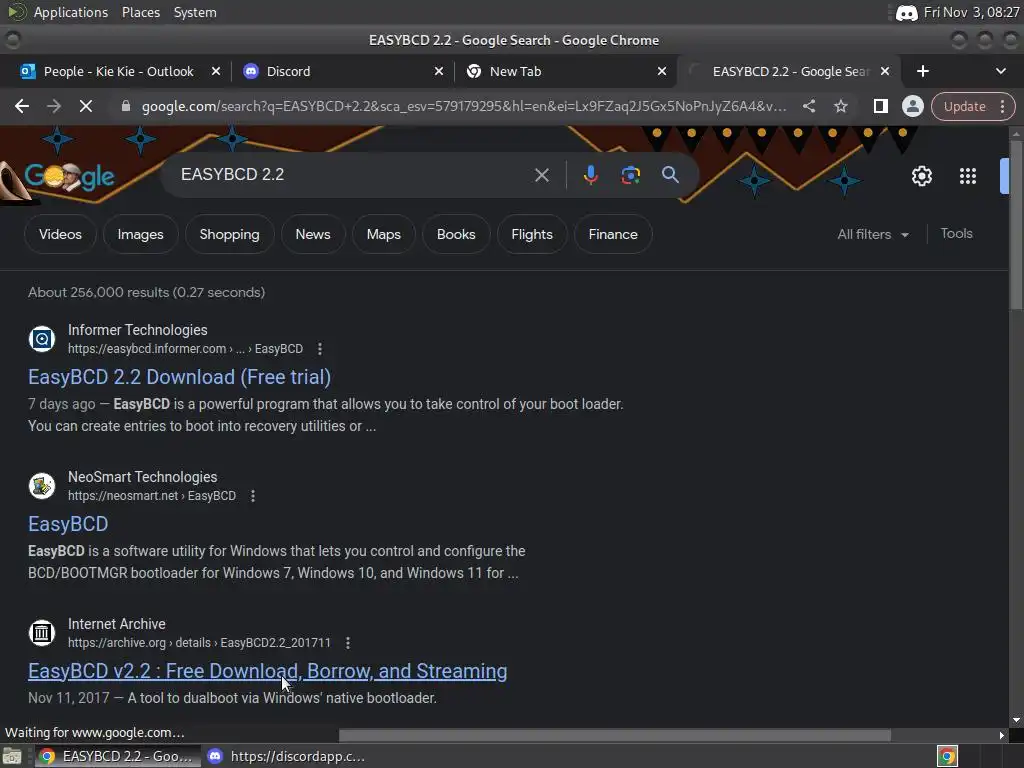Expand the All filters dropdown
The image size is (1024, 768).
click(872, 234)
